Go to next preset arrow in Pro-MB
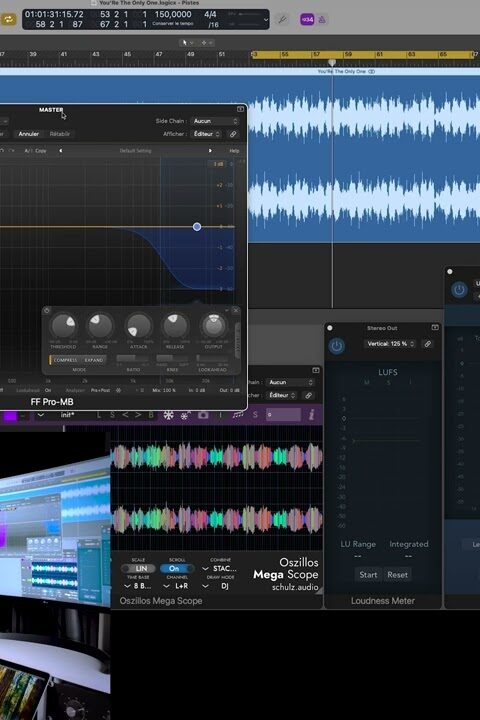 pos(210,151)
